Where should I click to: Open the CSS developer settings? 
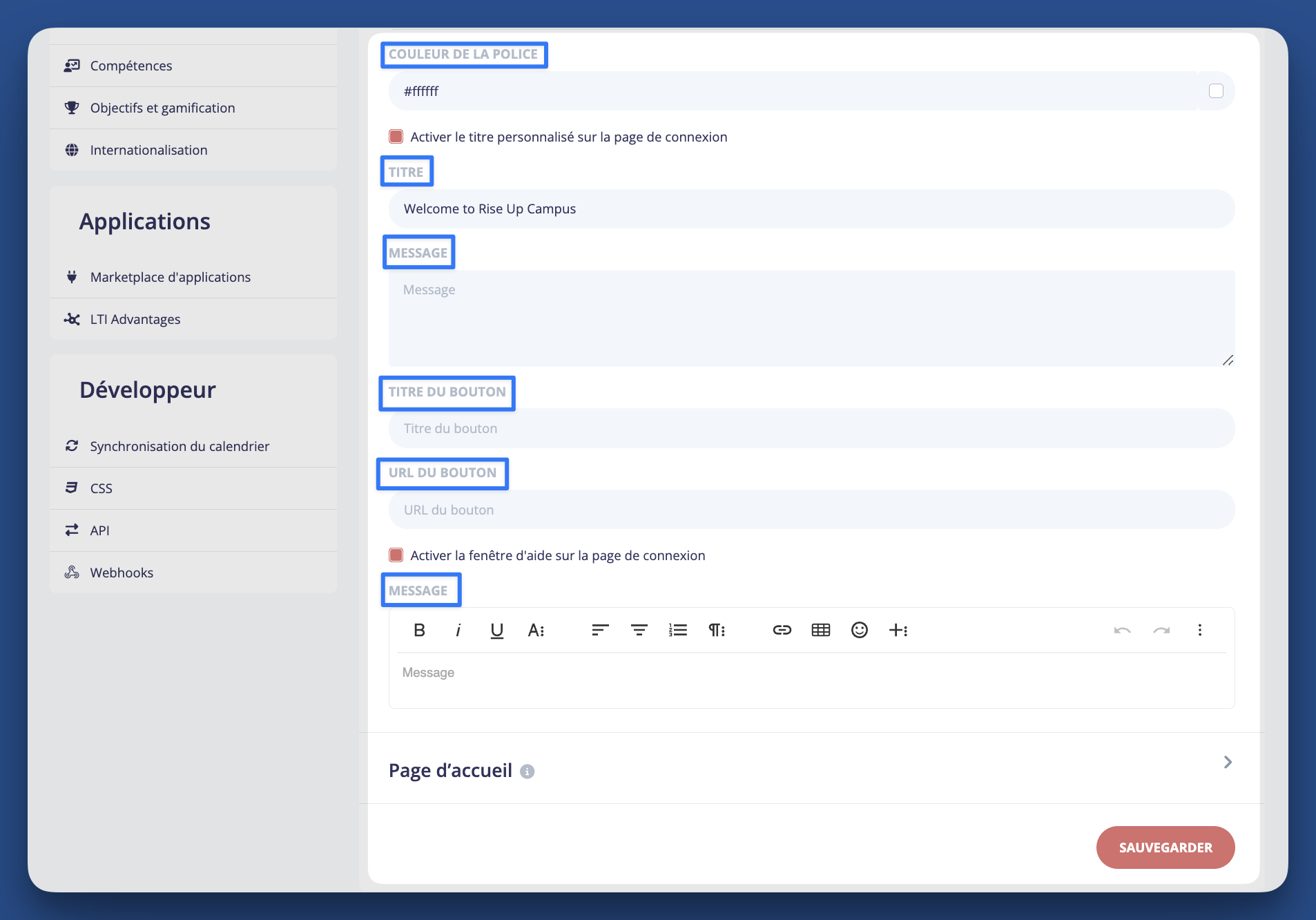193,488
